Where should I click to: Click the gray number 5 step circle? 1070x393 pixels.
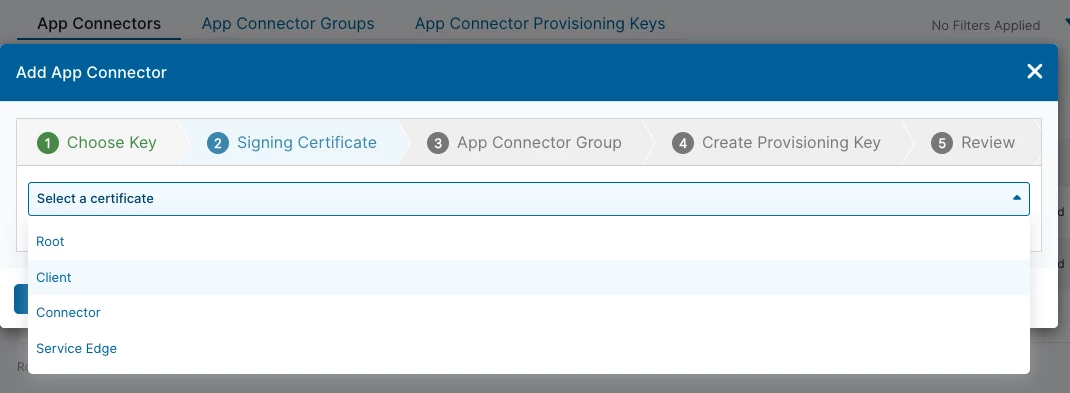942,143
